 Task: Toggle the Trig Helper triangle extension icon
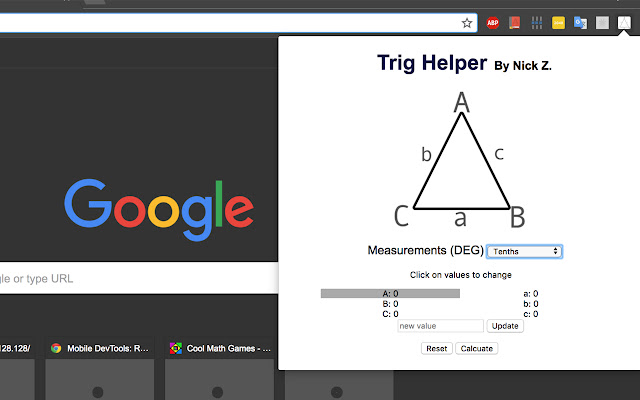(x=624, y=23)
